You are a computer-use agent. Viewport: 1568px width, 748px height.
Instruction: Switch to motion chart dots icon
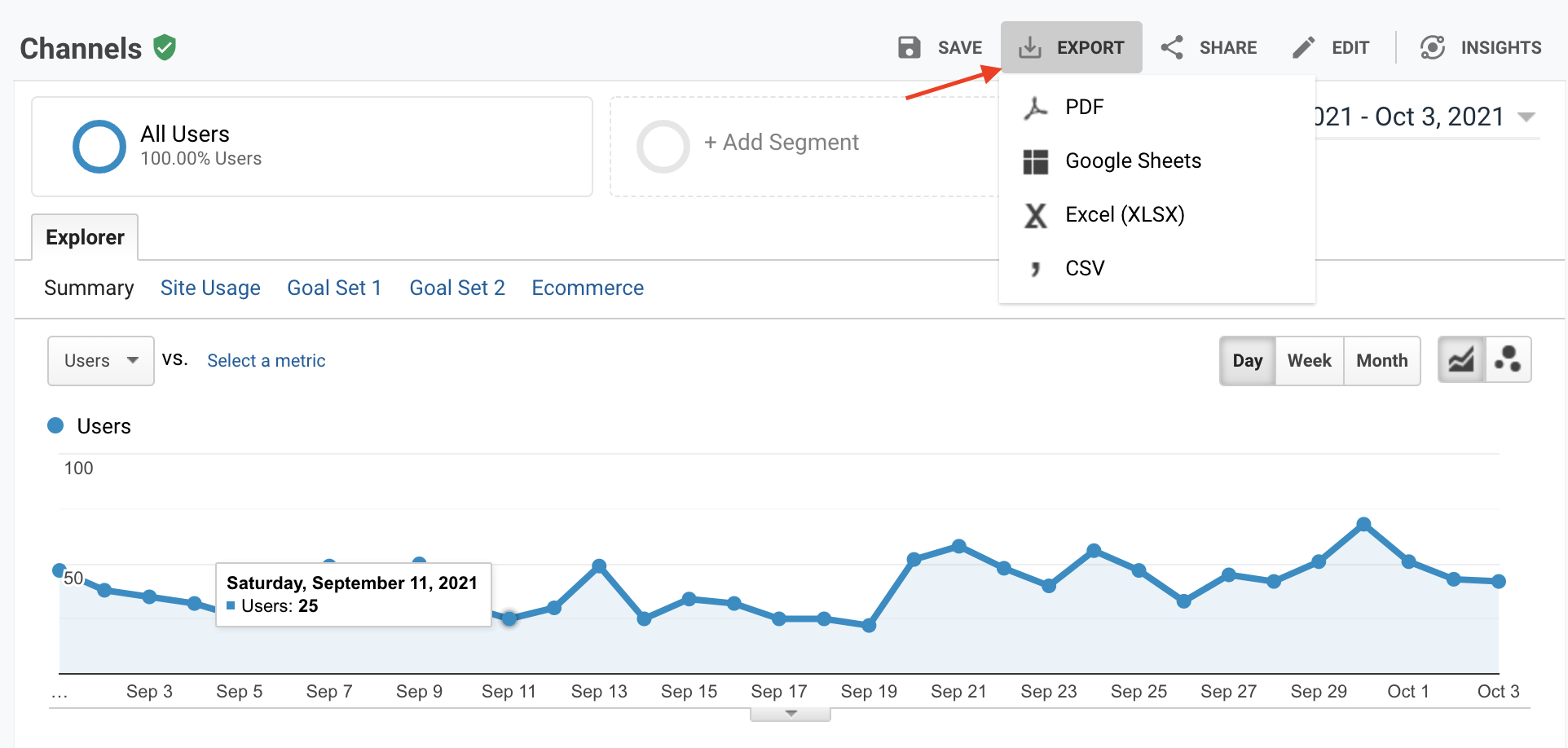point(1508,360)
